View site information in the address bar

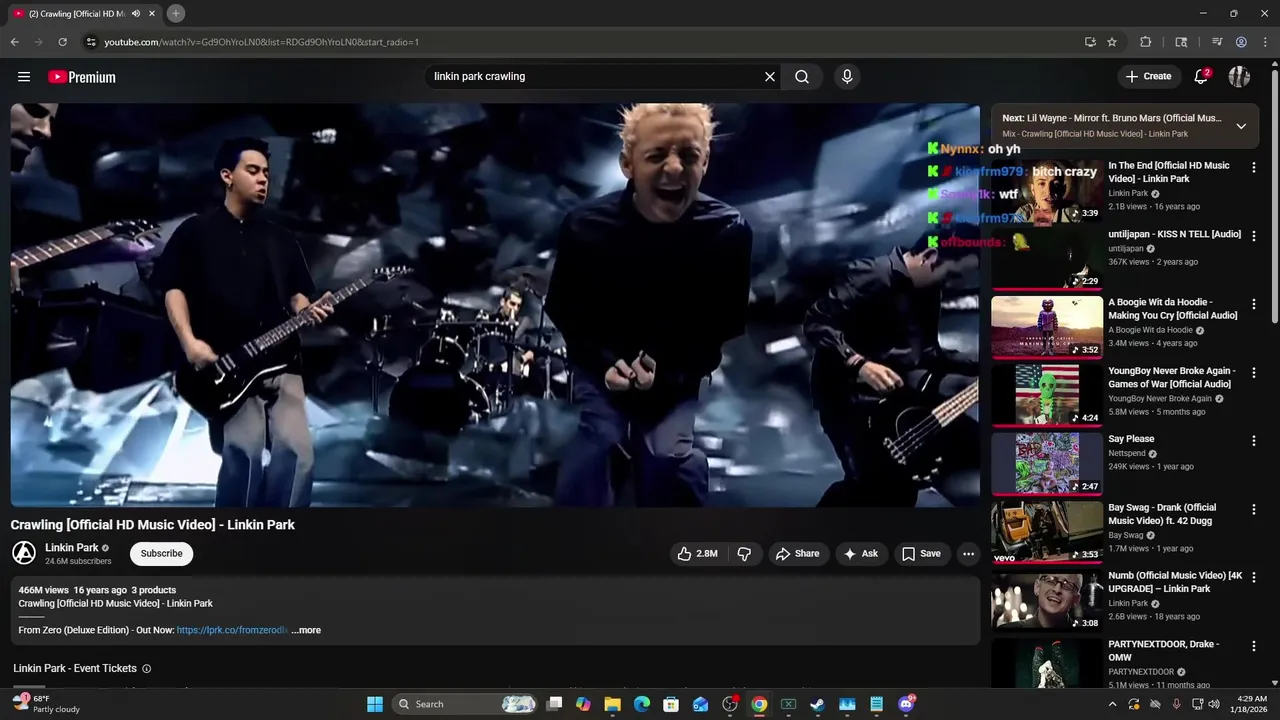tap(90, 42)
